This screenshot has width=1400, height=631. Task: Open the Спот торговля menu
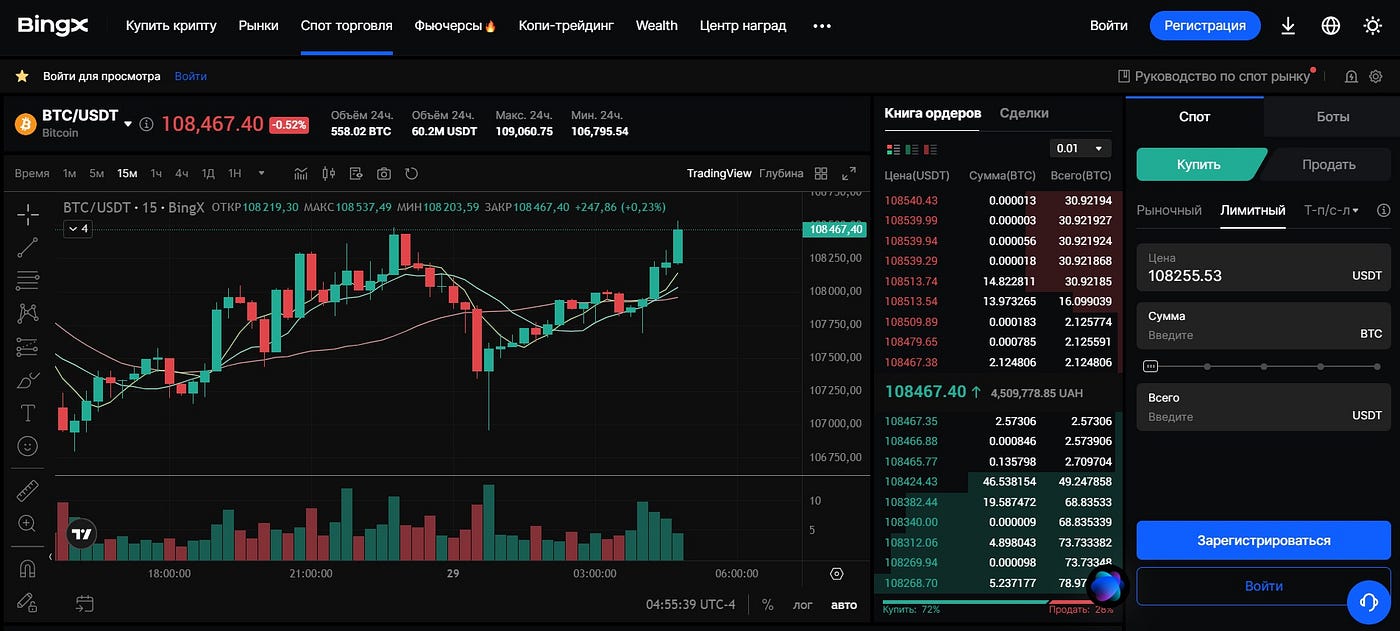346,25
